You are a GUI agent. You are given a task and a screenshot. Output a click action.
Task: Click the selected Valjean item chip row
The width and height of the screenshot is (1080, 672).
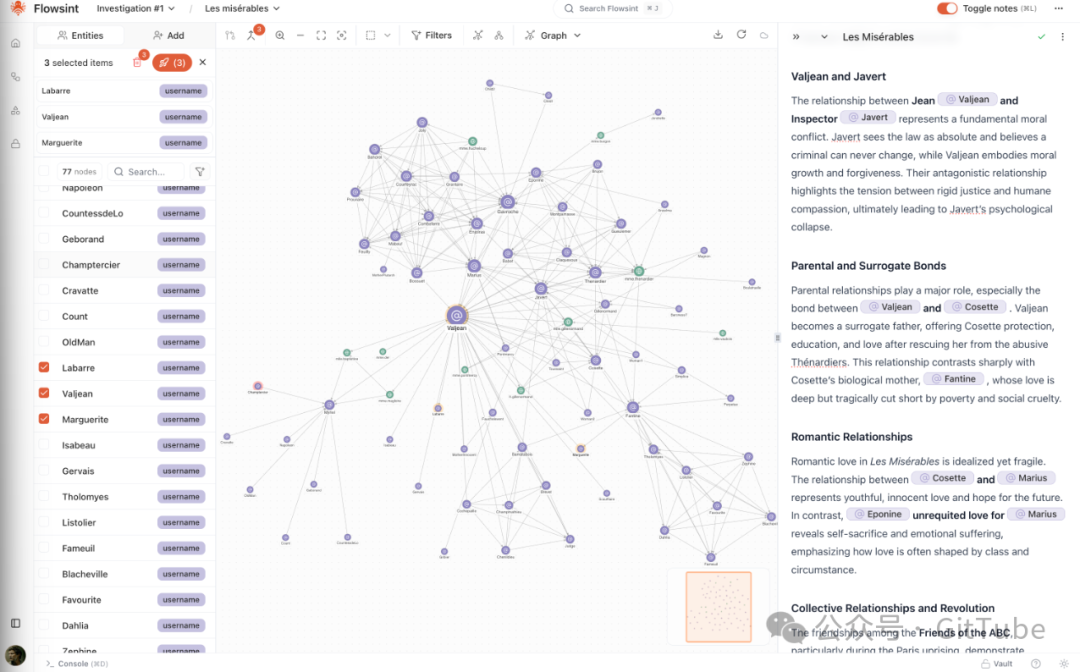coord(123,117)
